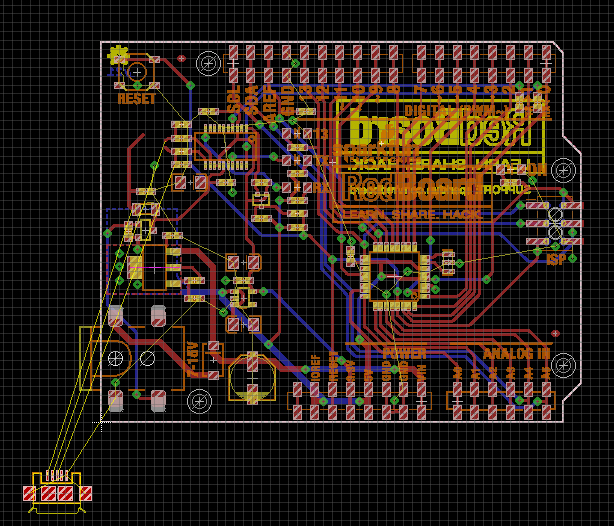Select the ATmega TQFP microcontroller footprint
The height and width of the screenshot is (526, 614).
[x=394, y=277]
